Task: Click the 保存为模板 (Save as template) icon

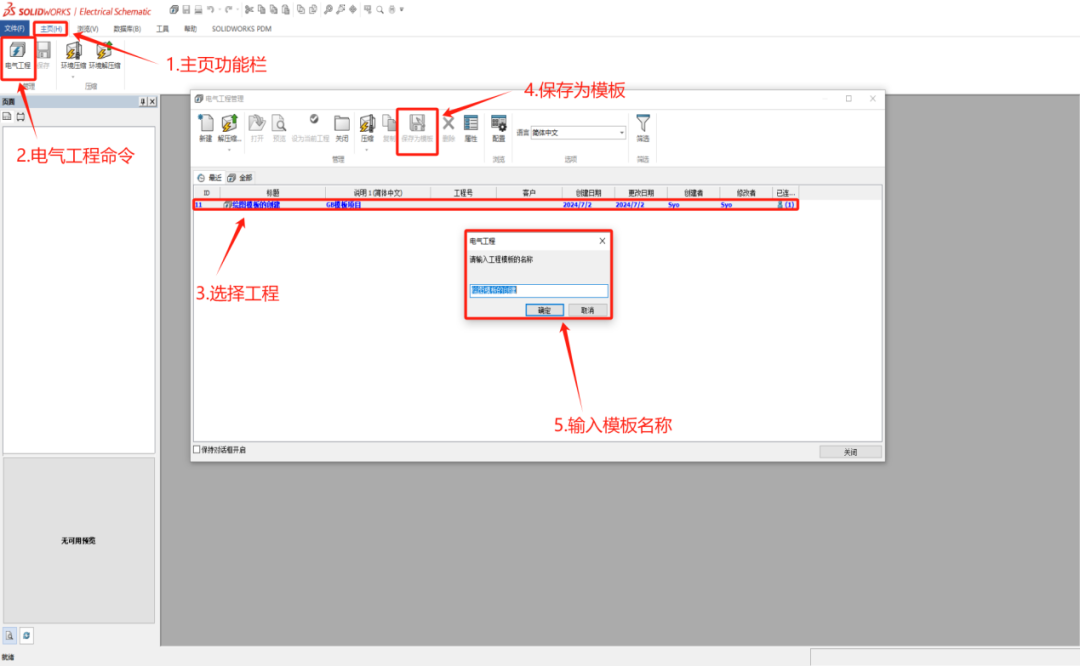Action: pos(417,123)
